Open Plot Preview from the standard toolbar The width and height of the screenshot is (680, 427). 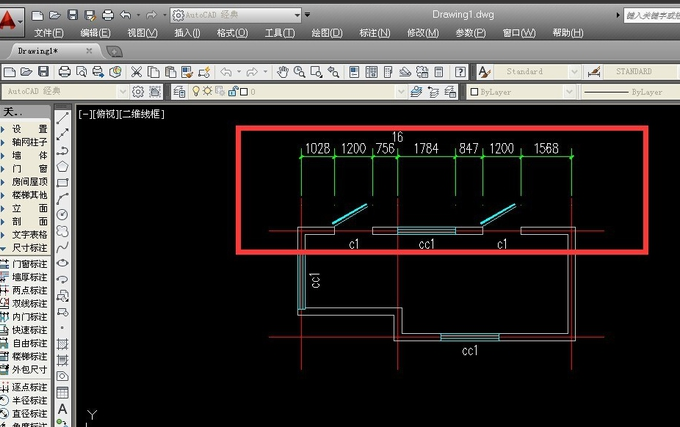coord(82,72)
